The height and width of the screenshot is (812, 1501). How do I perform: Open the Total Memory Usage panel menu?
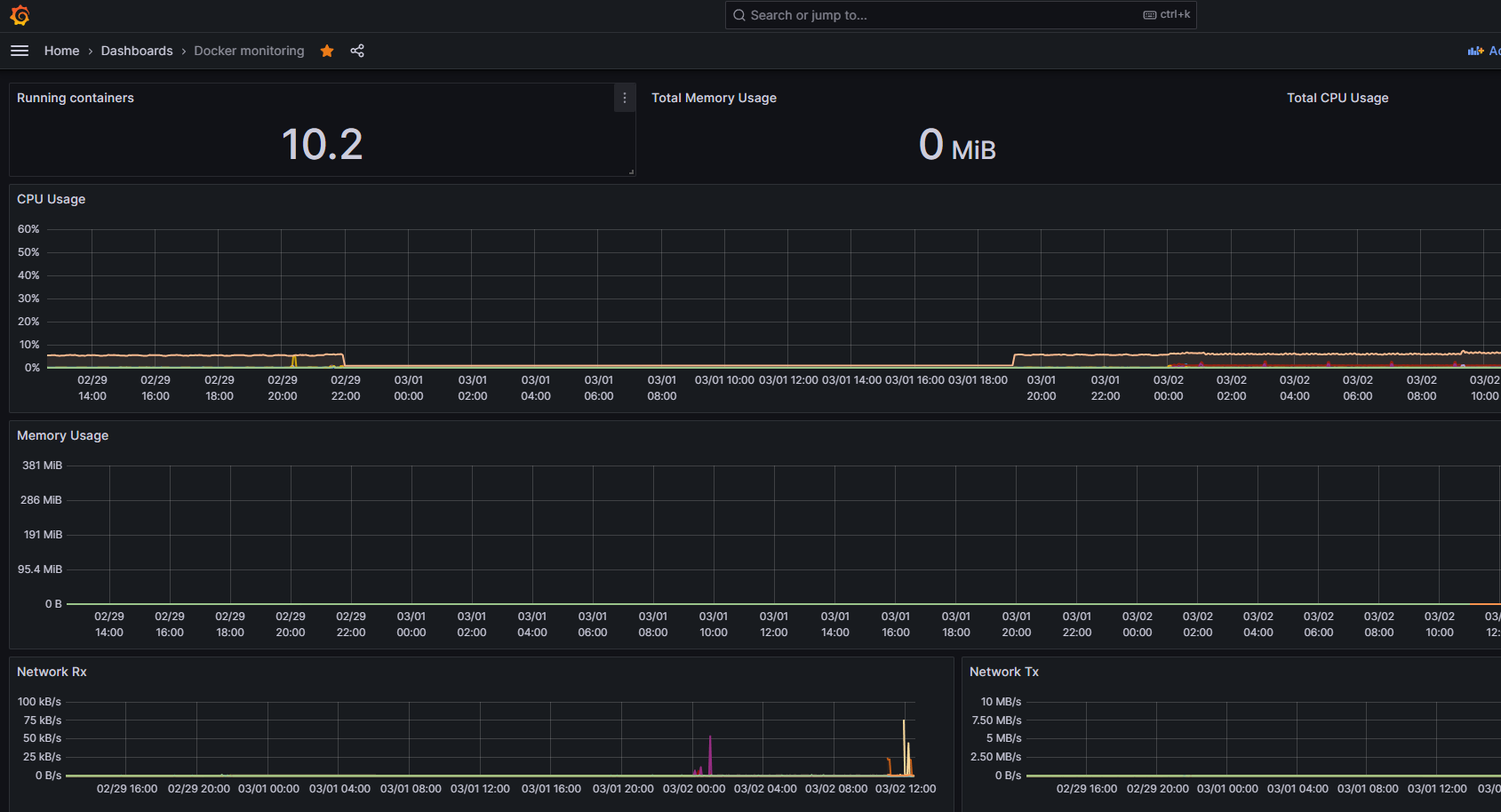pyautogui.click(x=714, y=98)
